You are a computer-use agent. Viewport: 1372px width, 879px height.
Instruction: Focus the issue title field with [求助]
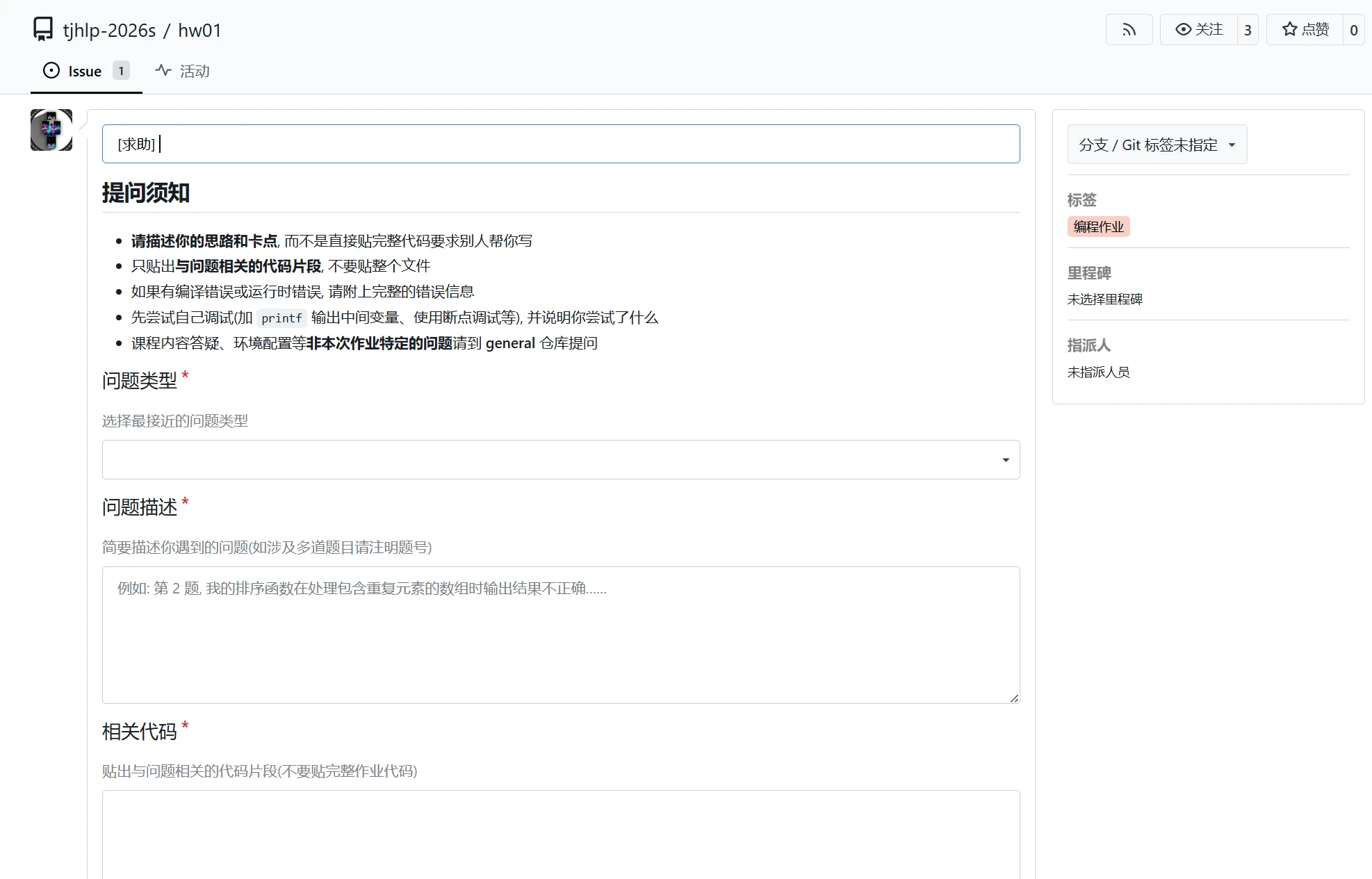561,144
